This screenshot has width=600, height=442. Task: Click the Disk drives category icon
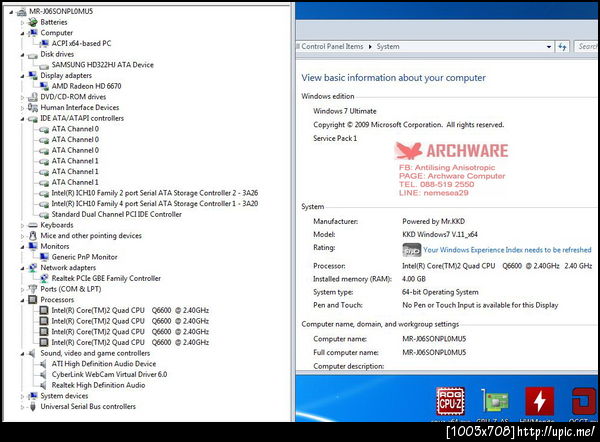[33, 55]
